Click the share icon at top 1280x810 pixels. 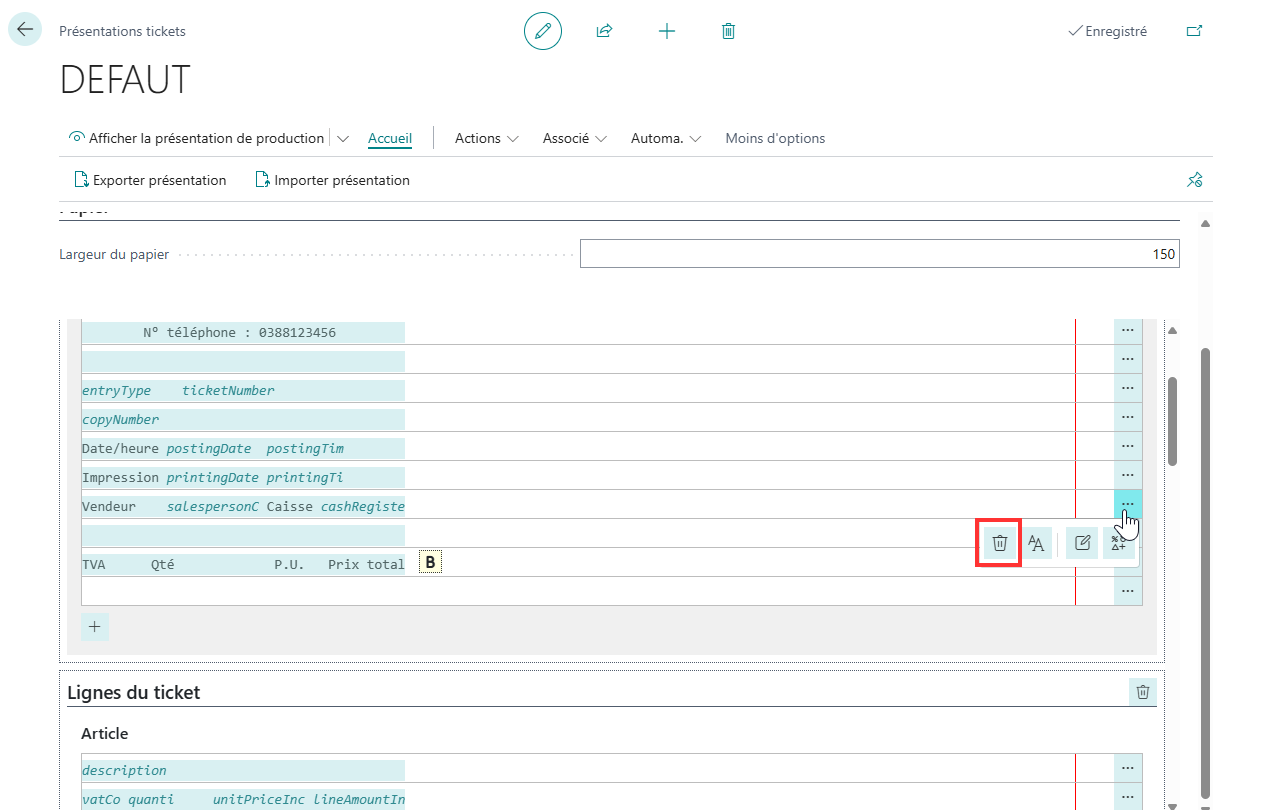pos(604,31)
